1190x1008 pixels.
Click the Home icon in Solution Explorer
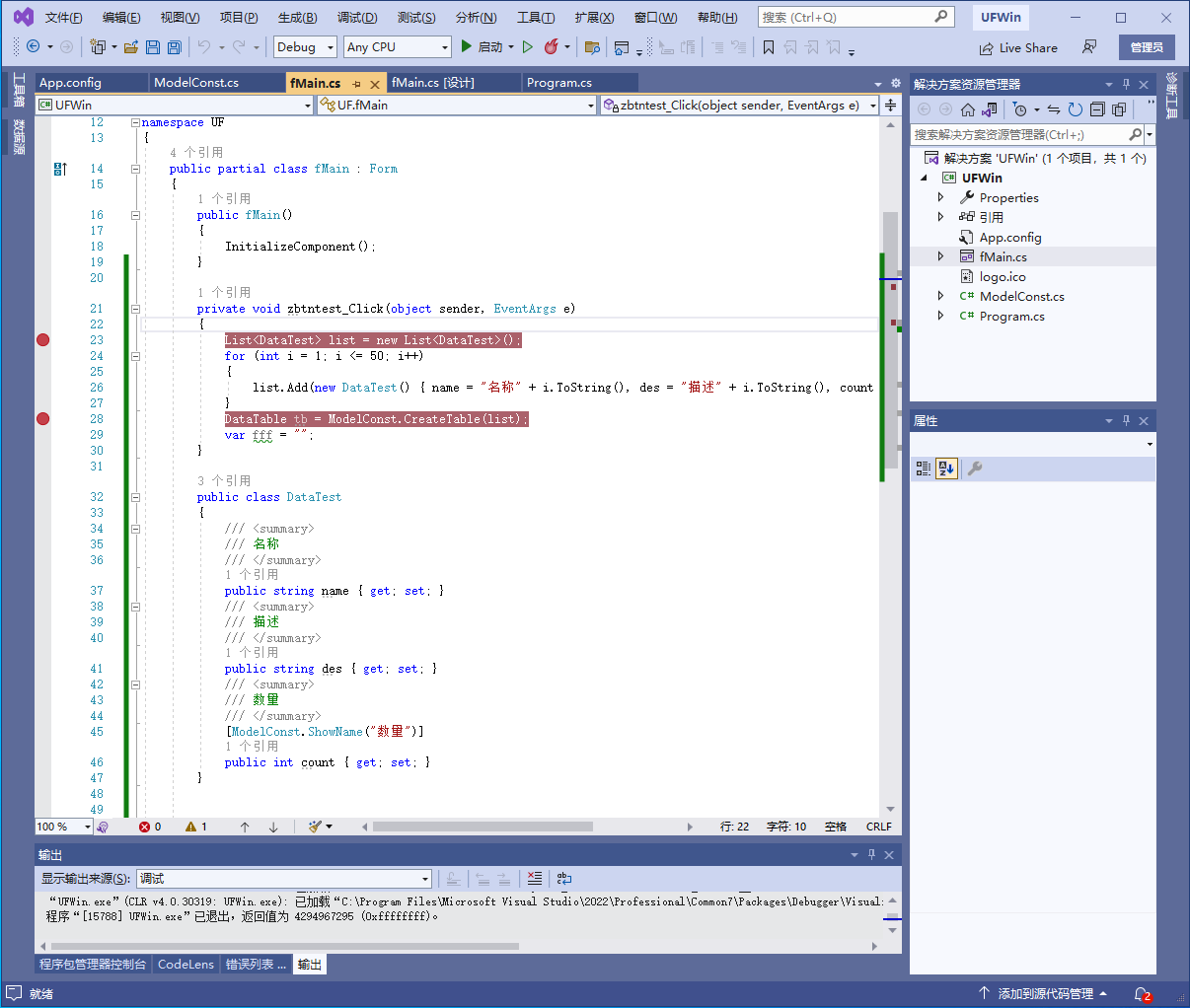(968, 109)
